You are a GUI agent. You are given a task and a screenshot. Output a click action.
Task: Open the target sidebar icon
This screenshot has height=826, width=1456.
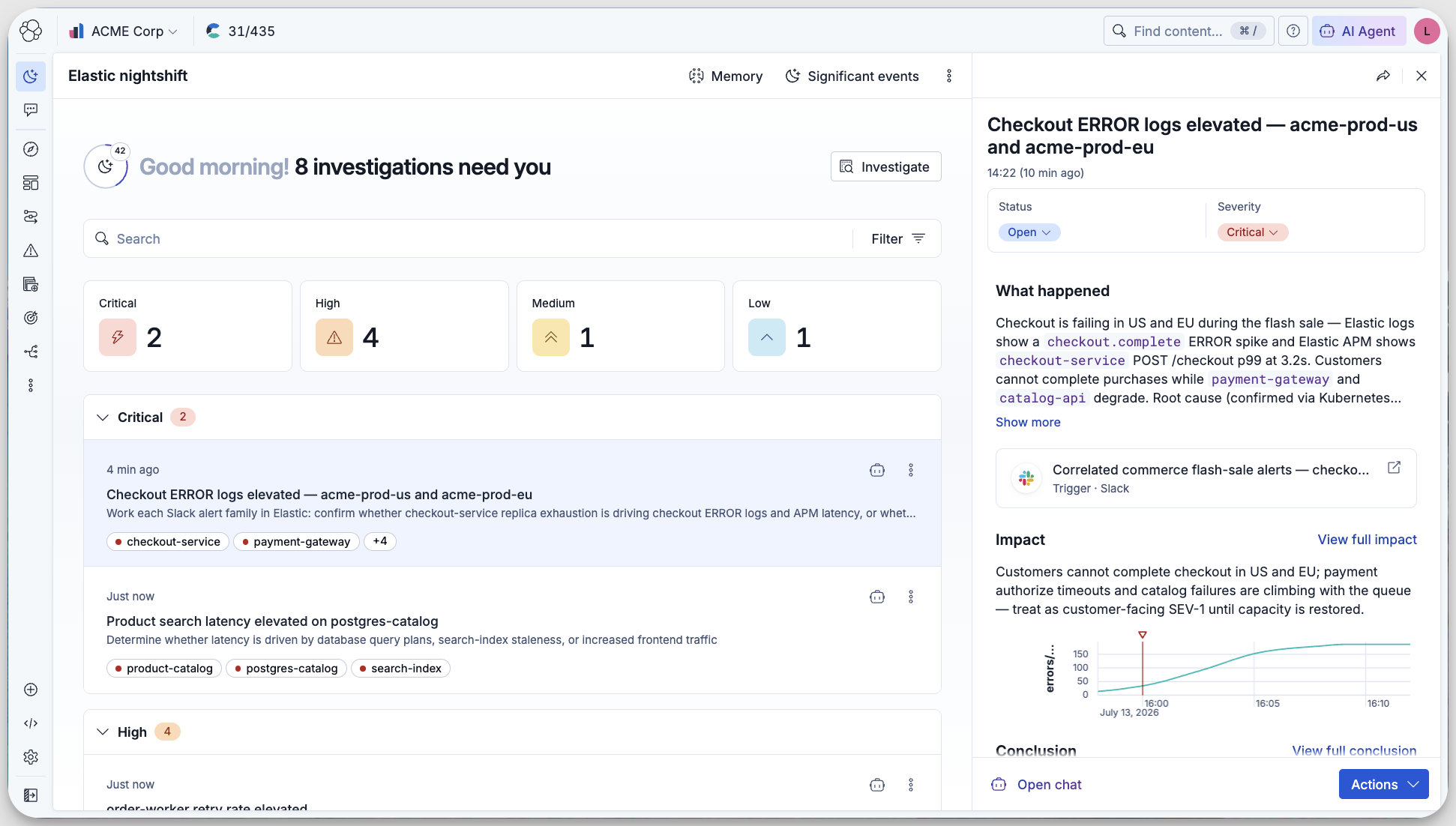(31, 318)
